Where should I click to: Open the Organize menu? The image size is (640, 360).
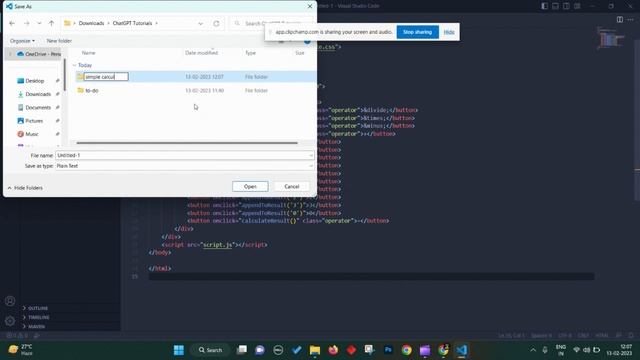[x=22, y=41]
